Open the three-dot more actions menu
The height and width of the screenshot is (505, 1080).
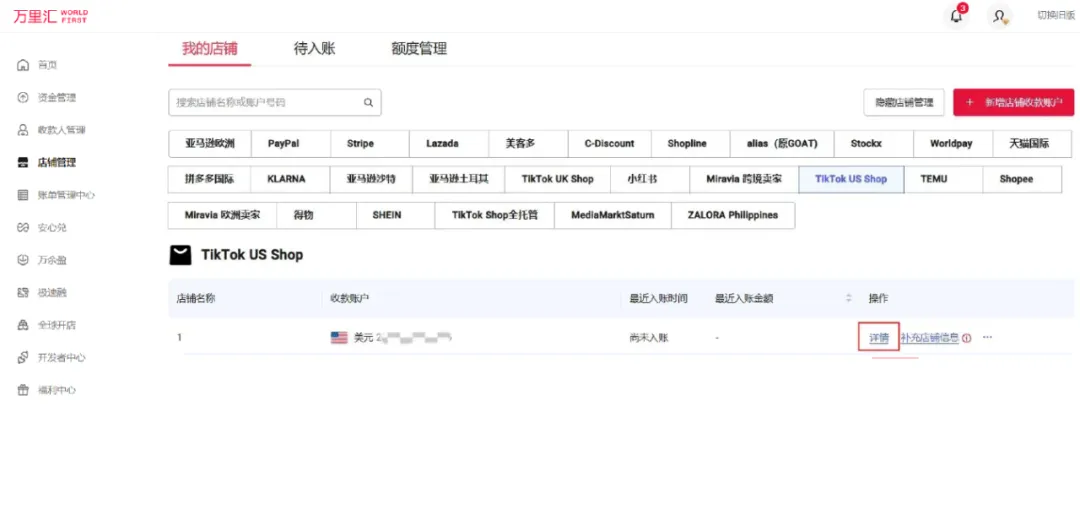click(987, 338)
